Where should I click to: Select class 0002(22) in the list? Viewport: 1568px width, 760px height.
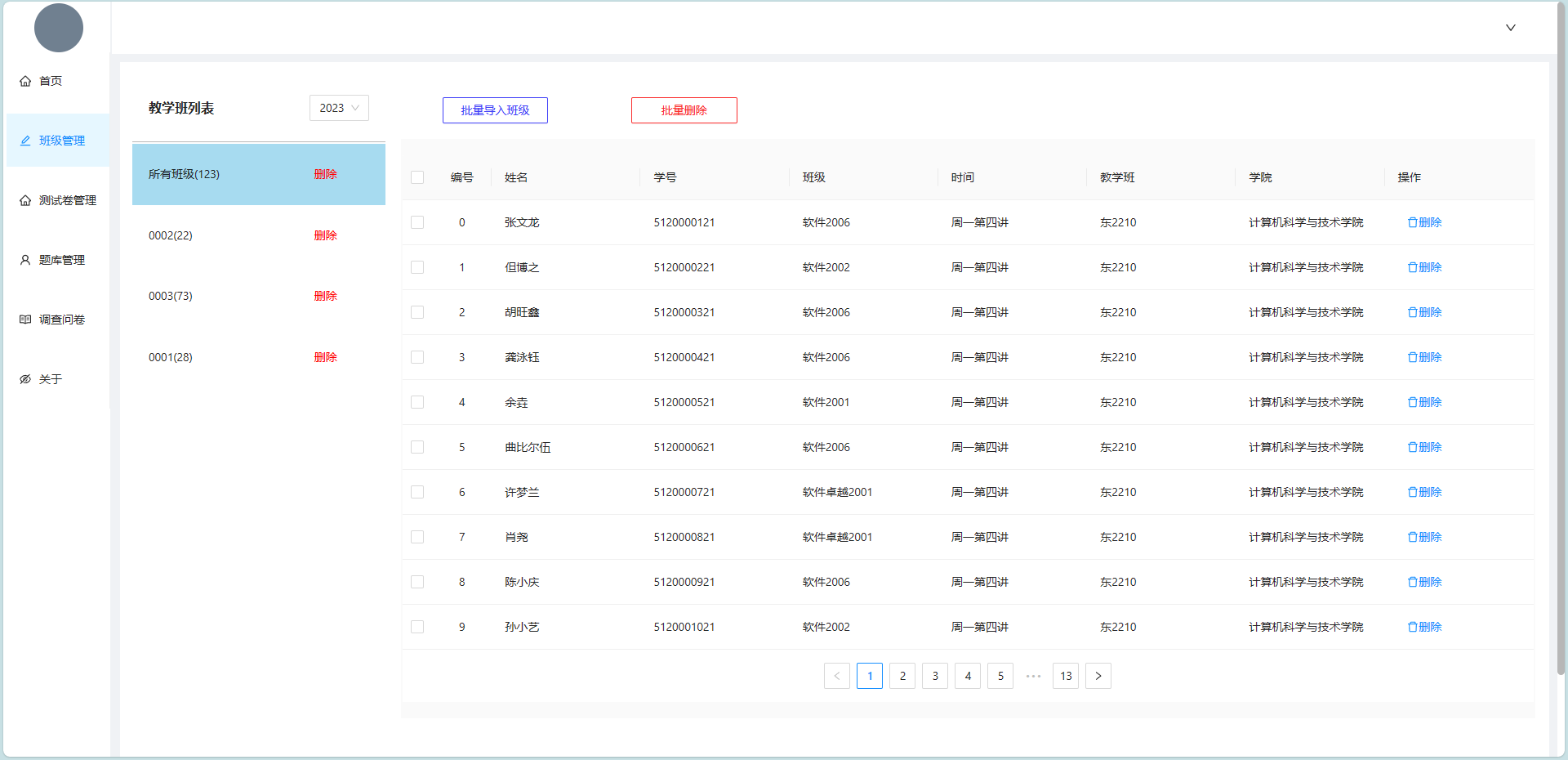coord(259,235)
